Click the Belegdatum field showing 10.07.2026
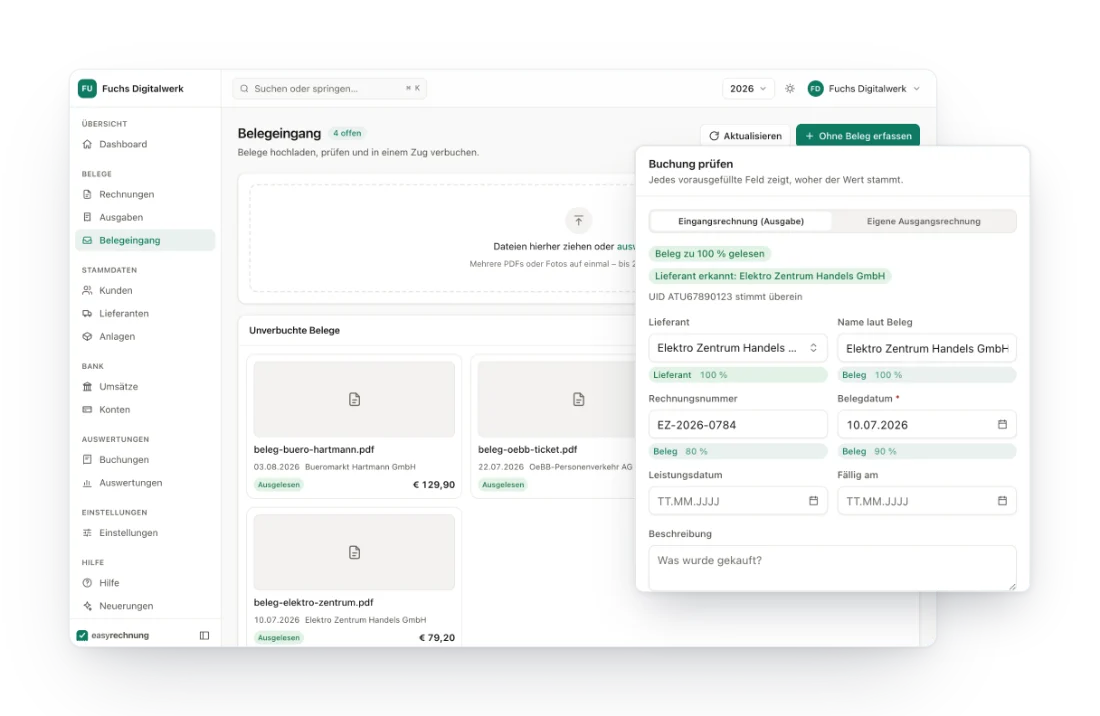Screen dimensions: 1100x716 pos(927,424)
